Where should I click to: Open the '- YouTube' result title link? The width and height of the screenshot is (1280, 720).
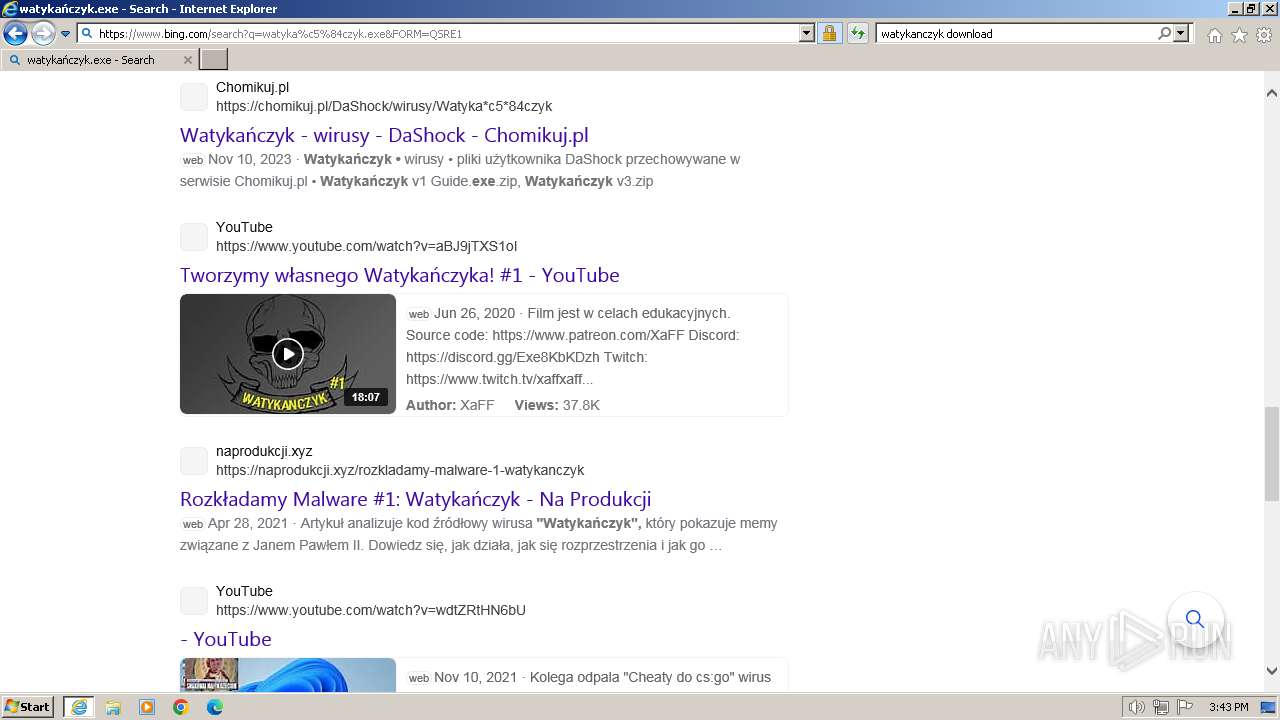226,639
